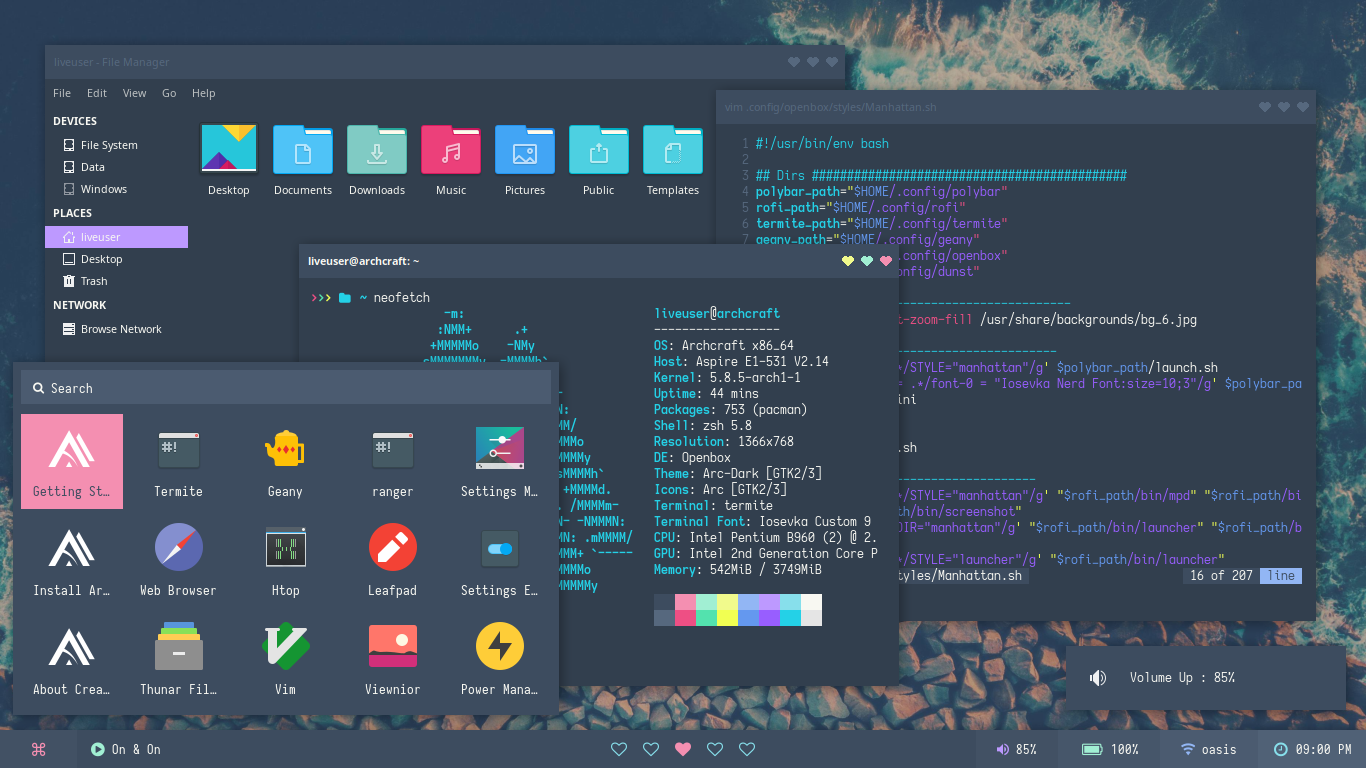
Task: Open the File menu in File Manager
Action: (x=62, y=93)
